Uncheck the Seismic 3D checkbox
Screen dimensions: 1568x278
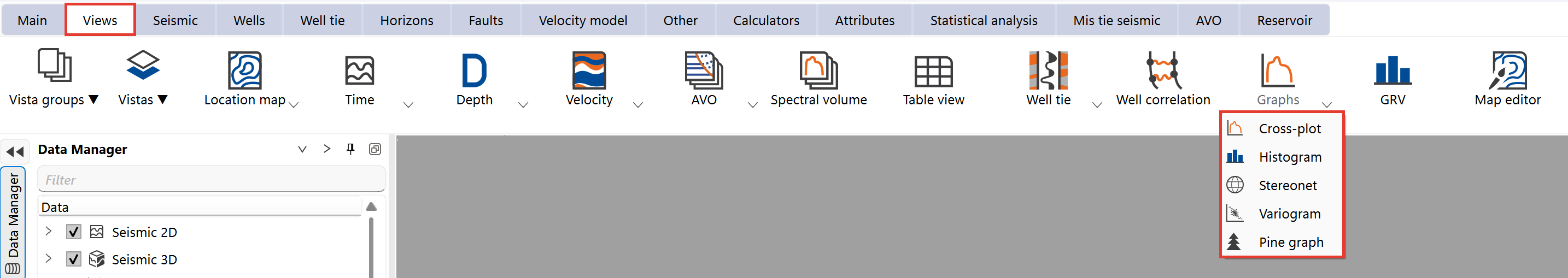pyautogui.click(x=74, y=259)
